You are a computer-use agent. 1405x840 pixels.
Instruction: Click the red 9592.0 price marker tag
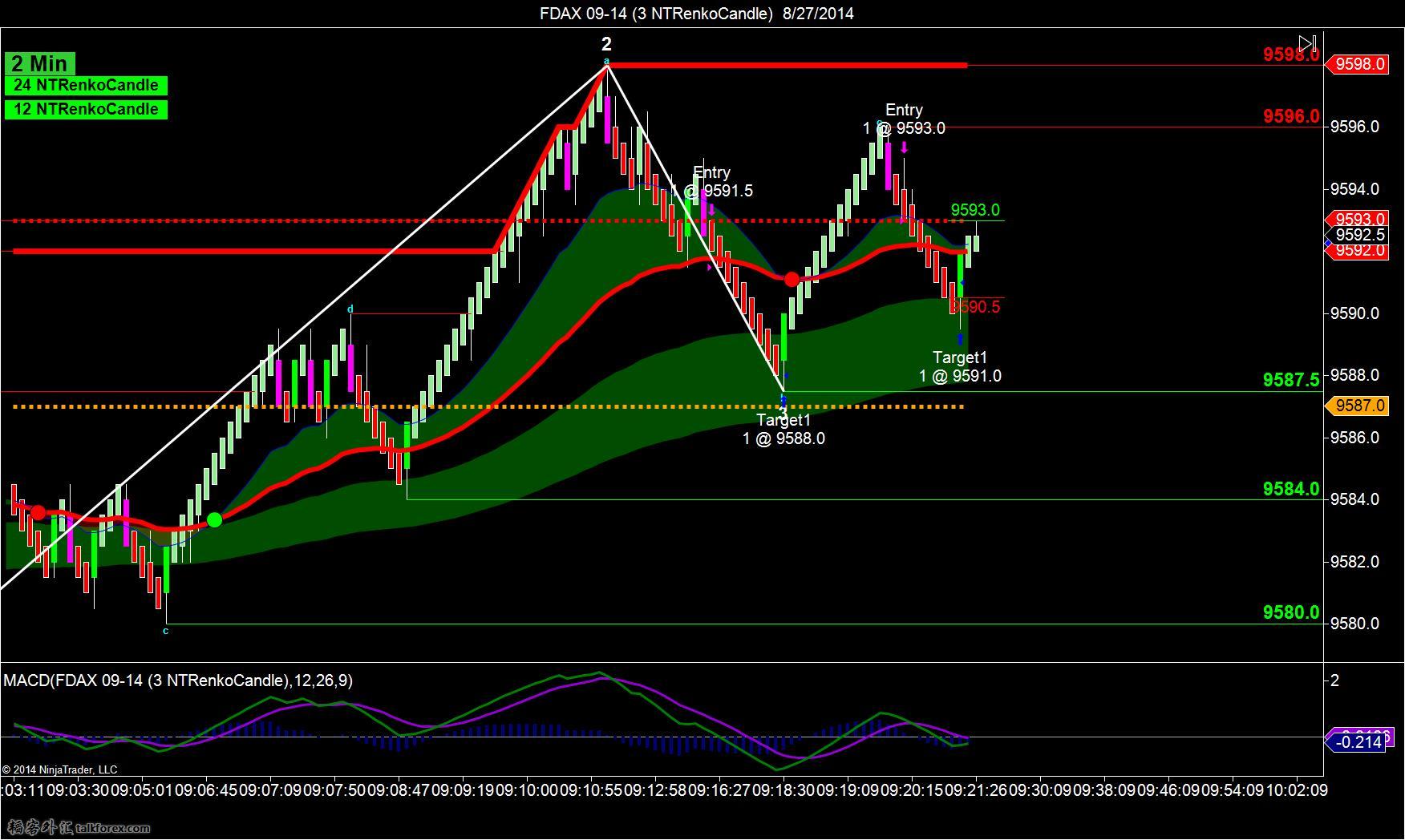point(1357,251)
